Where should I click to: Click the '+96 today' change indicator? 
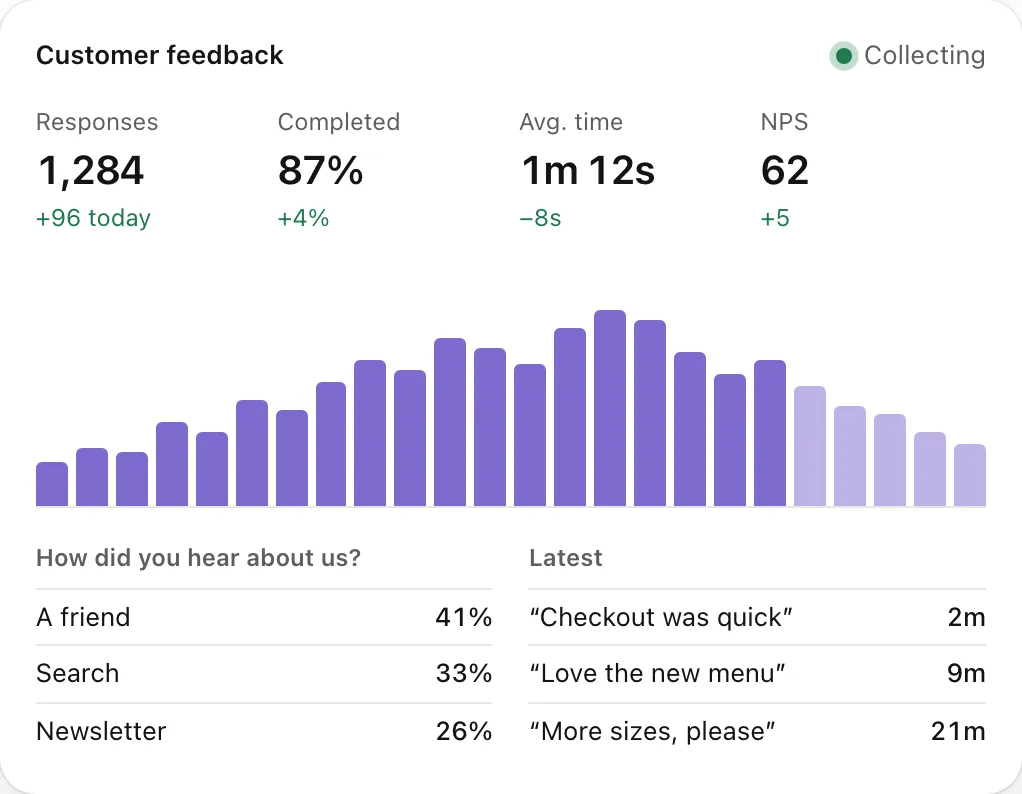[x=93, y=218]
